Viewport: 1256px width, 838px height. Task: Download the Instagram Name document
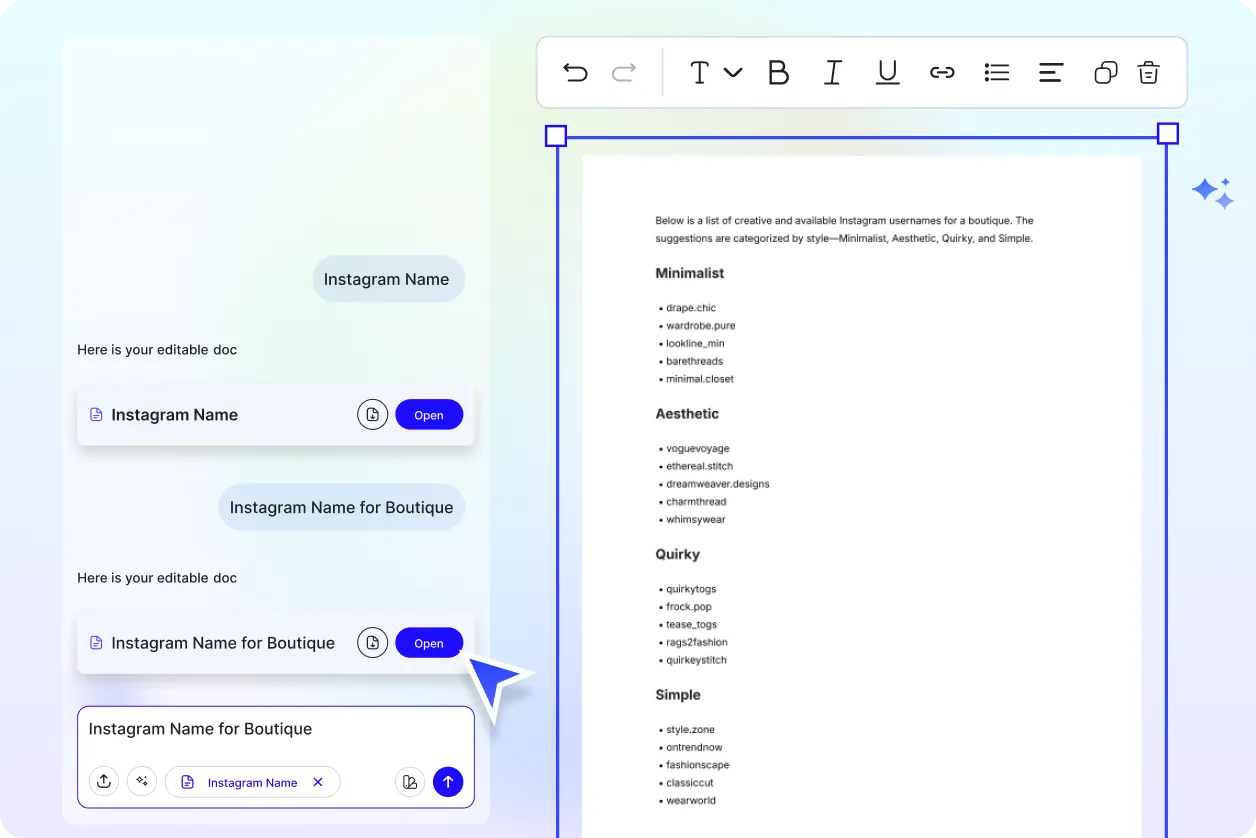pyautogui.click(x=372, y=415)
